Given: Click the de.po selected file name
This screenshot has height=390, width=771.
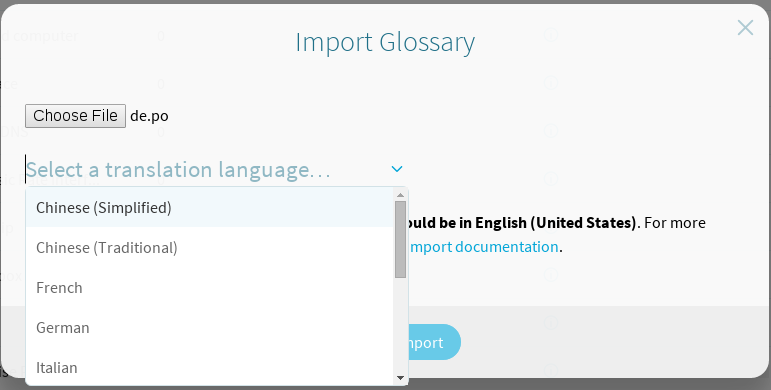Looking at the screenshot, I should pyautogui.click(x=149, y=117).
